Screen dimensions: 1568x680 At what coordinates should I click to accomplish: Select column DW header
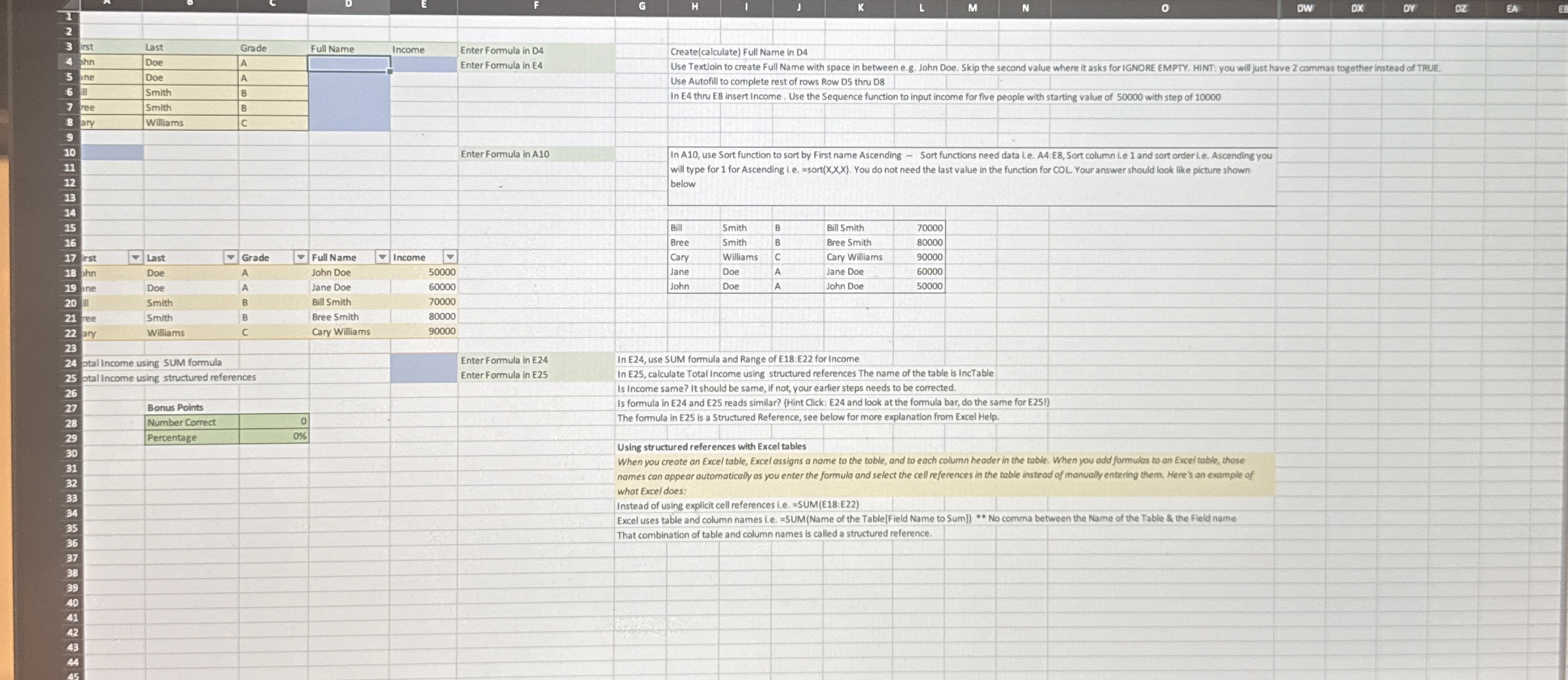[1304, 9]
